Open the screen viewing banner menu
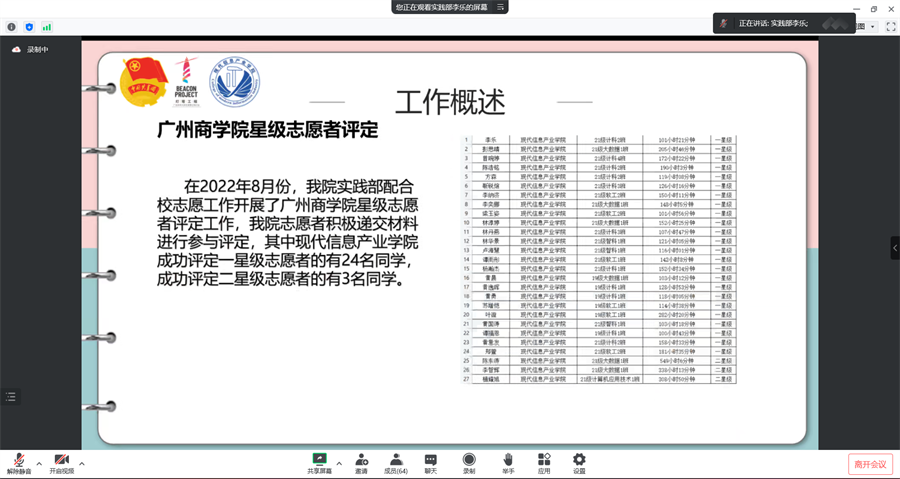The width and height of the screenshot is (900, 479). (501, 7)
